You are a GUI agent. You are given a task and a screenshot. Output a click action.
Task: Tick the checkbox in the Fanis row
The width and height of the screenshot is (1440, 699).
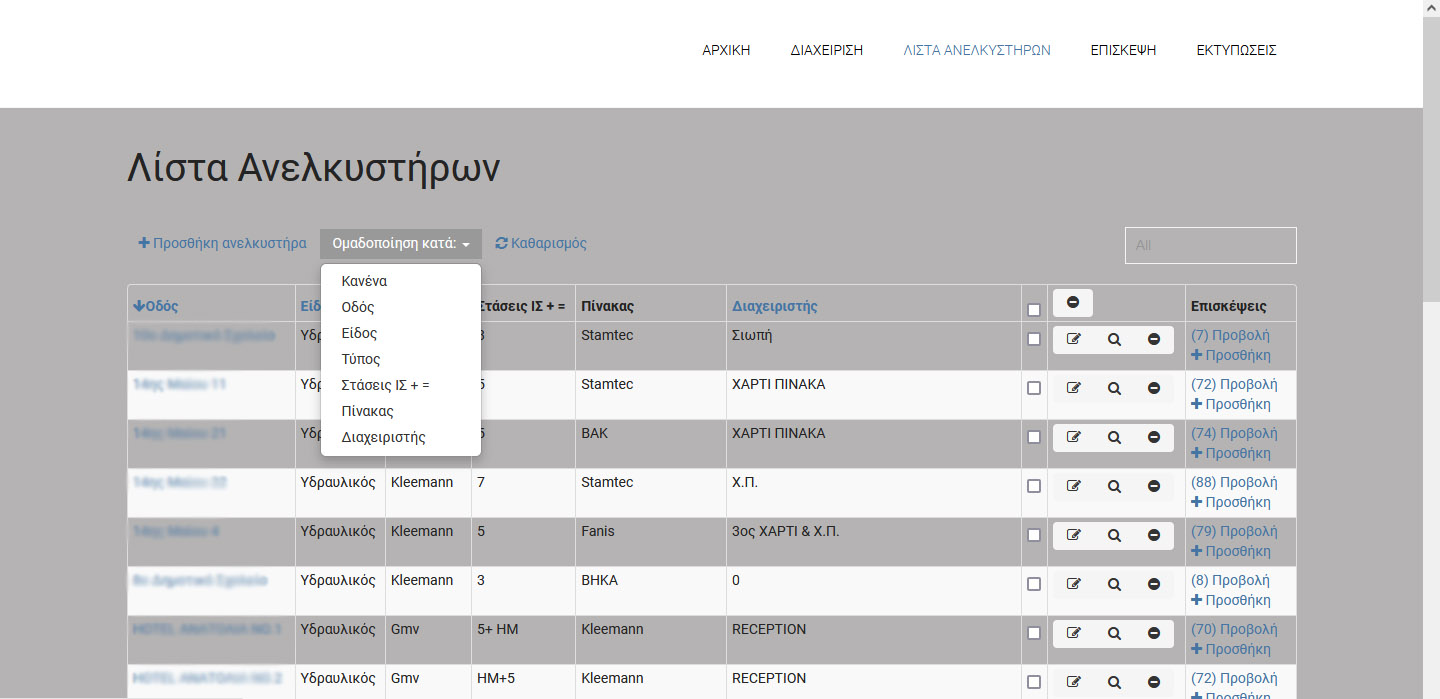tap(1034, 535)
